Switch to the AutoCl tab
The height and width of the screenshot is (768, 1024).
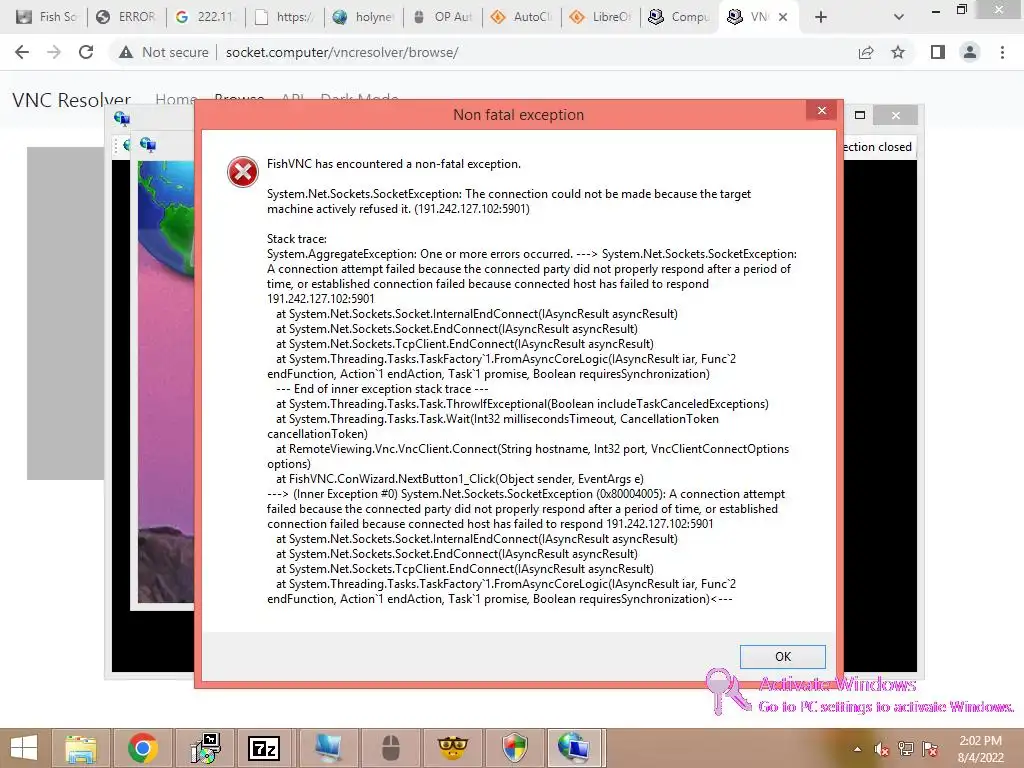[522, 17]
